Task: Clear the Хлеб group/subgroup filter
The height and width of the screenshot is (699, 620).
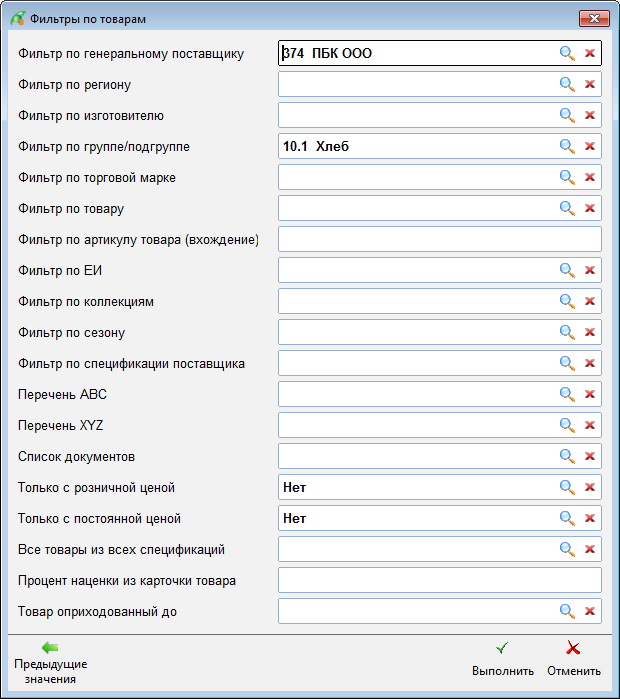Action: click(589, 146)
